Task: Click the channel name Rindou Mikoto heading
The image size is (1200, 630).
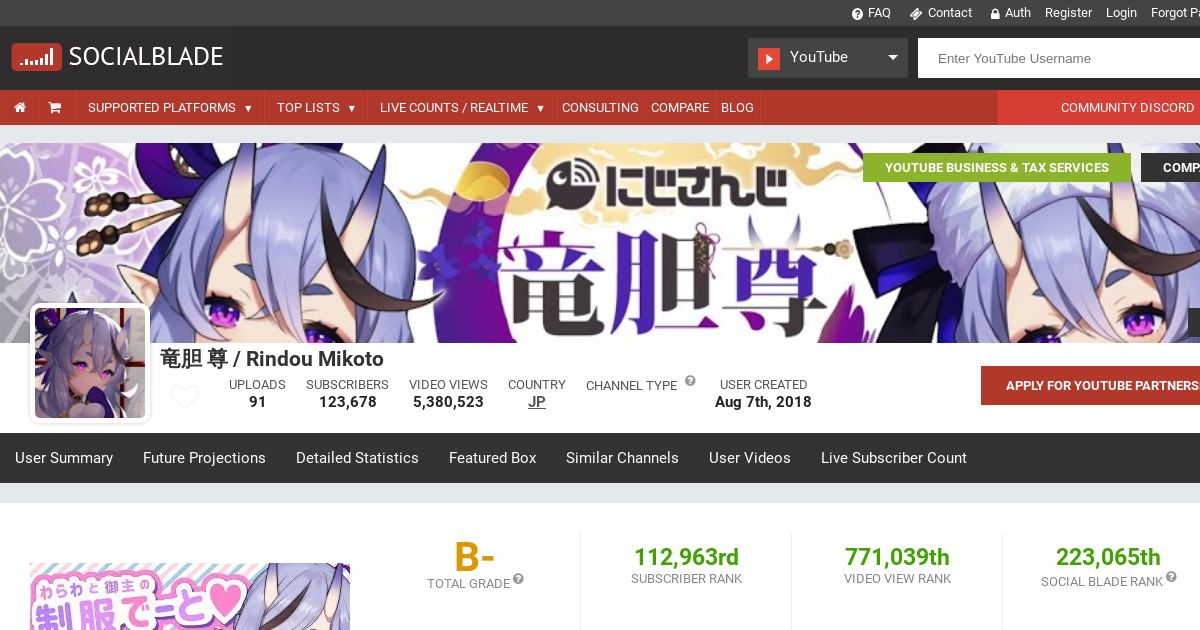Action: 272,359
